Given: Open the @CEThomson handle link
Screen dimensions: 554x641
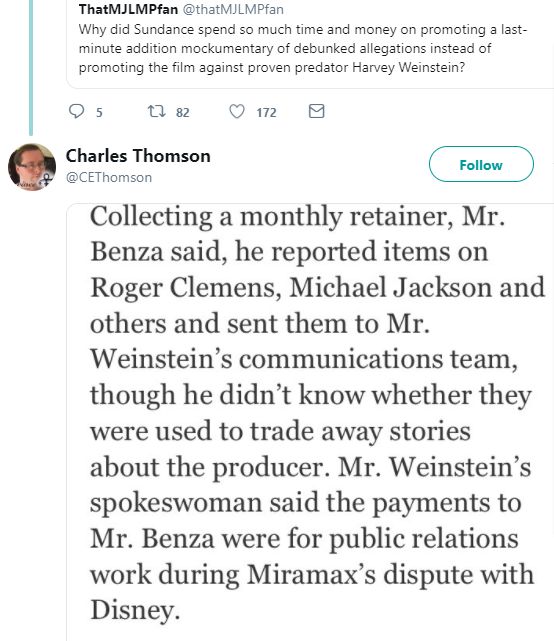Looking at the screenshot, I should point(109,177).
